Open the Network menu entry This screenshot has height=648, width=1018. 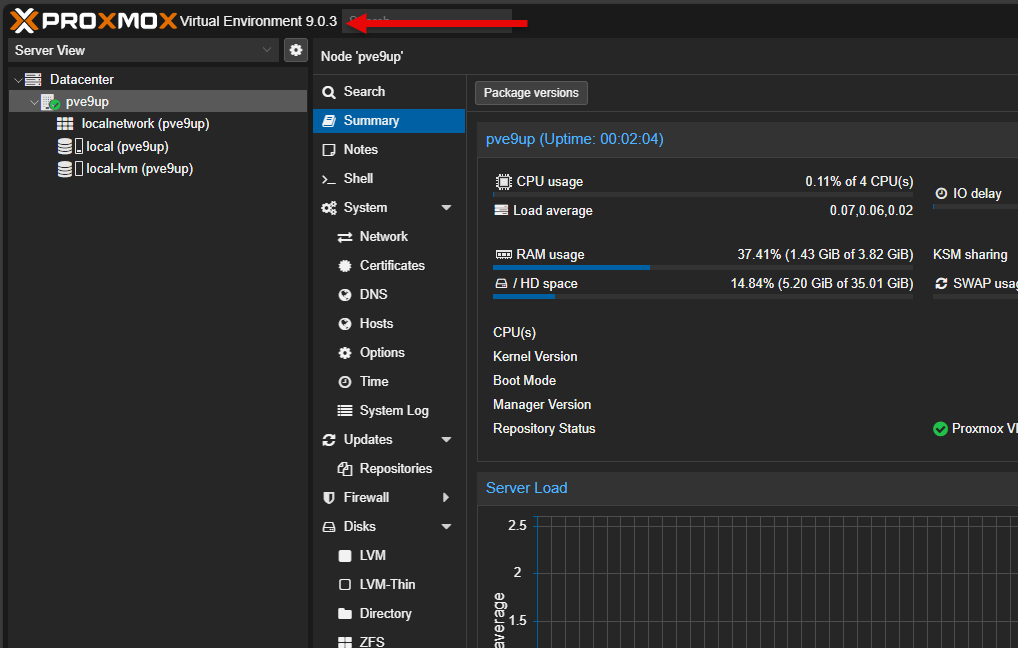(x=379, y=236)
